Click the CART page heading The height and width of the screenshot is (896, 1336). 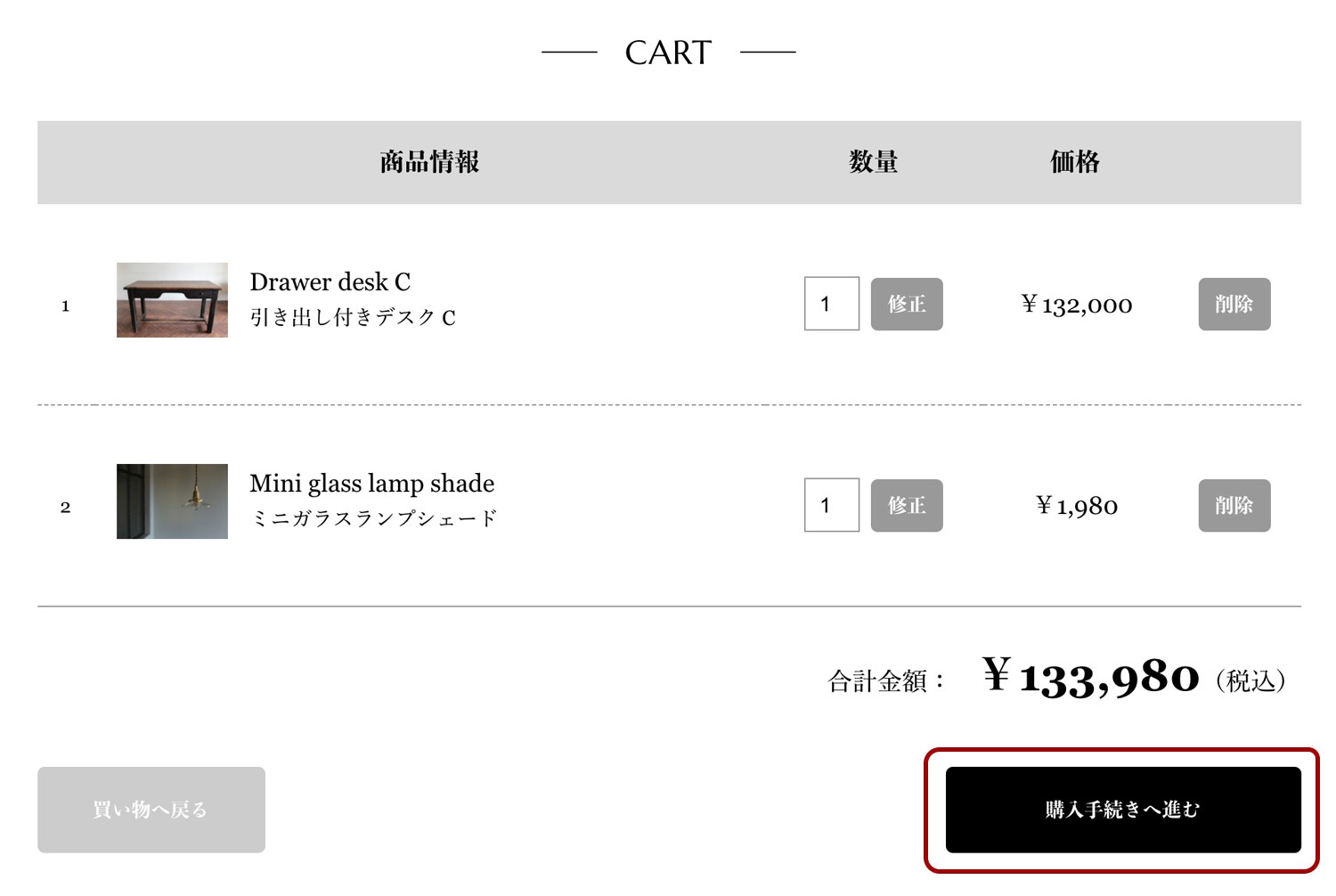click(668, 53)
